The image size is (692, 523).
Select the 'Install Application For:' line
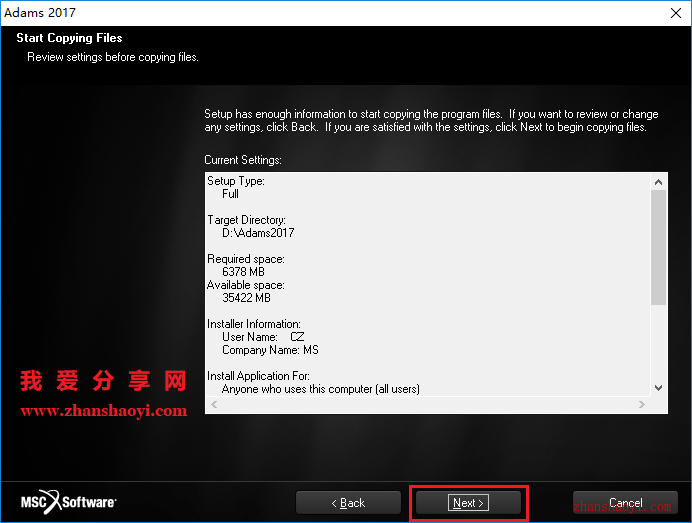[x=258, y=376]
